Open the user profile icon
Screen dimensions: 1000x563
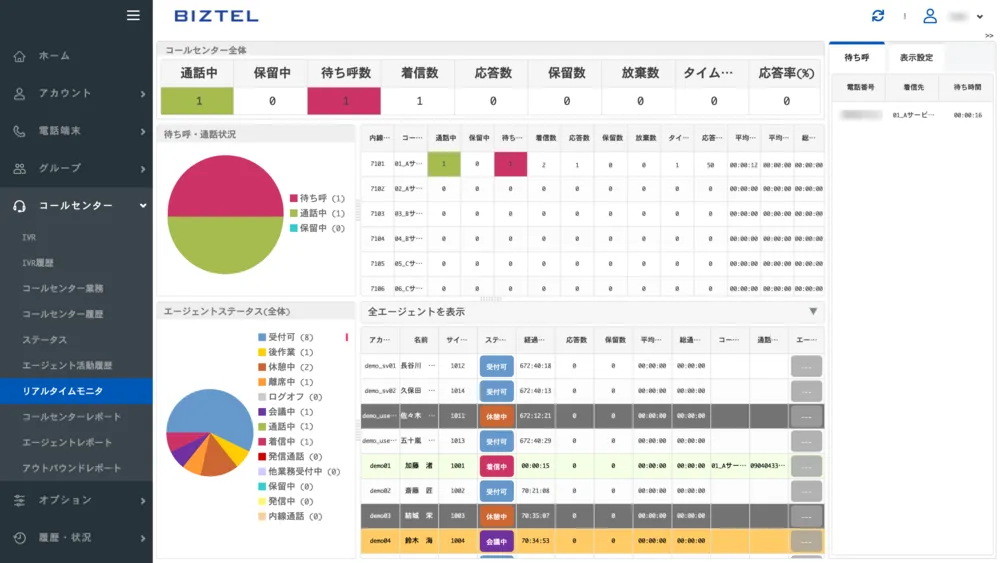pos(930,16)
